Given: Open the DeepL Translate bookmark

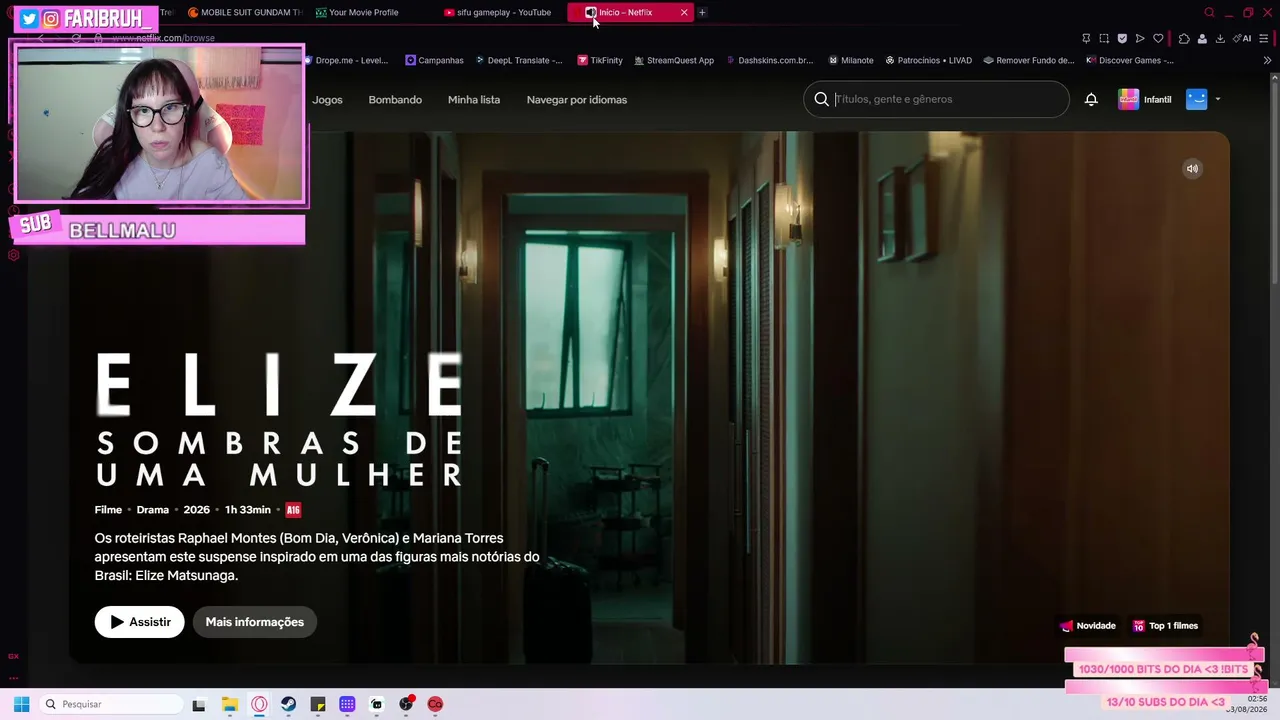Looking at the screenshot, I should click(x=518, y=60).
